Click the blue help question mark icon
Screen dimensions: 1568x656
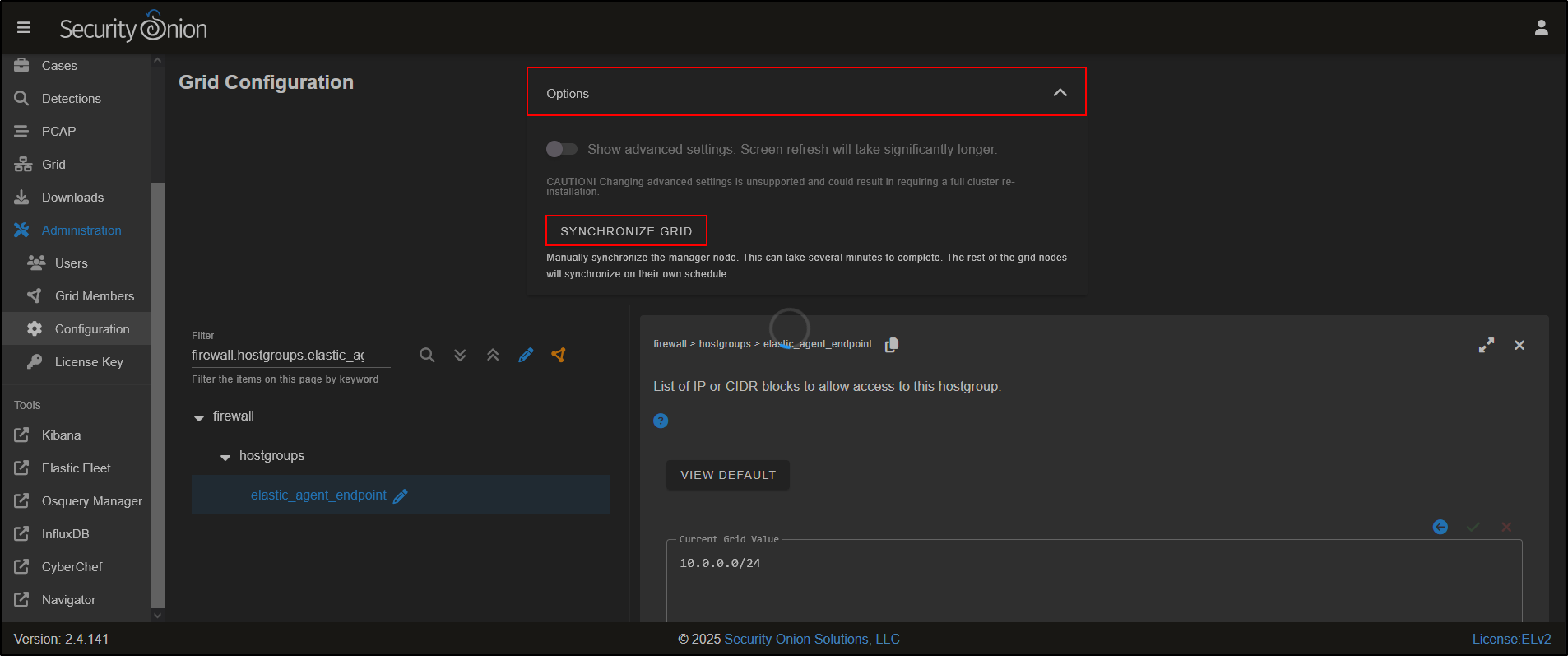661,421
